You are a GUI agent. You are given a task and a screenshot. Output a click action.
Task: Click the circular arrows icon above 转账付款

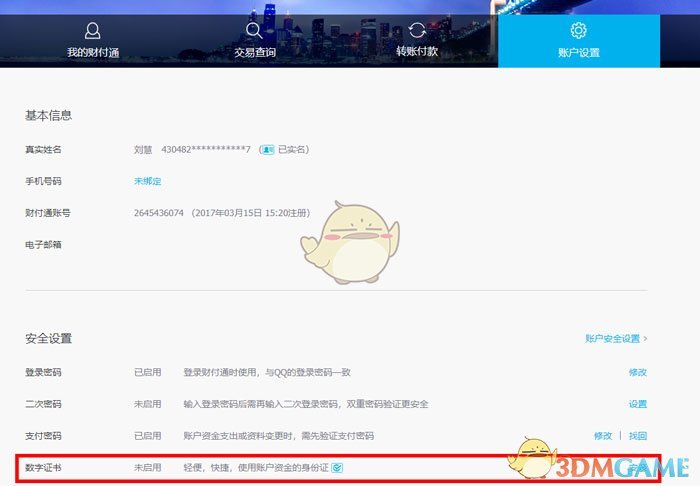[417, 30]
